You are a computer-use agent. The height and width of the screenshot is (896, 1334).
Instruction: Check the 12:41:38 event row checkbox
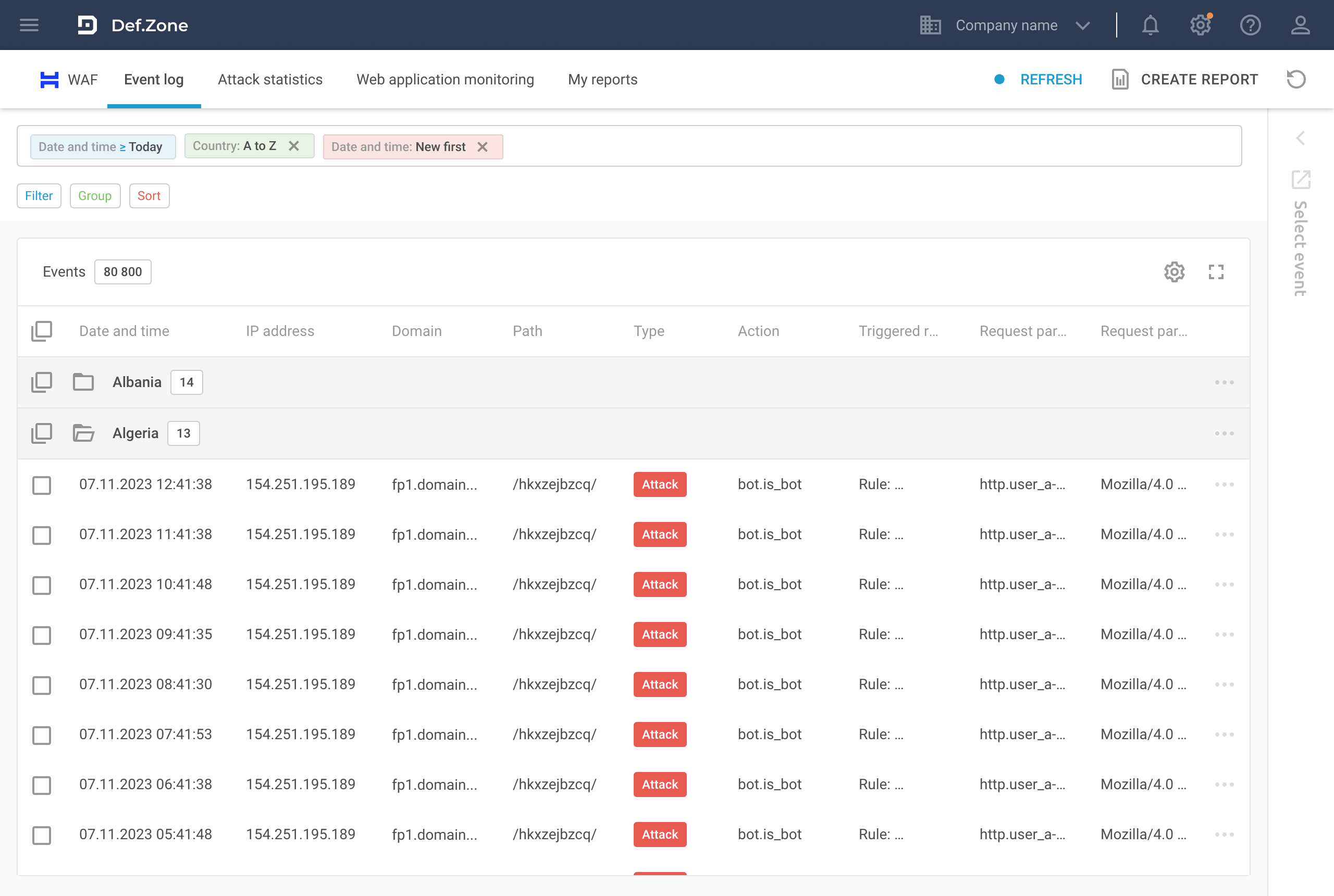pyautogui.click(x=42, y=485)
